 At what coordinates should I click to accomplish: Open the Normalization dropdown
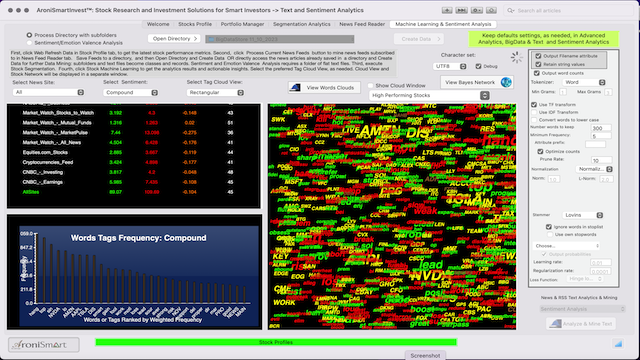coord(594,169)
